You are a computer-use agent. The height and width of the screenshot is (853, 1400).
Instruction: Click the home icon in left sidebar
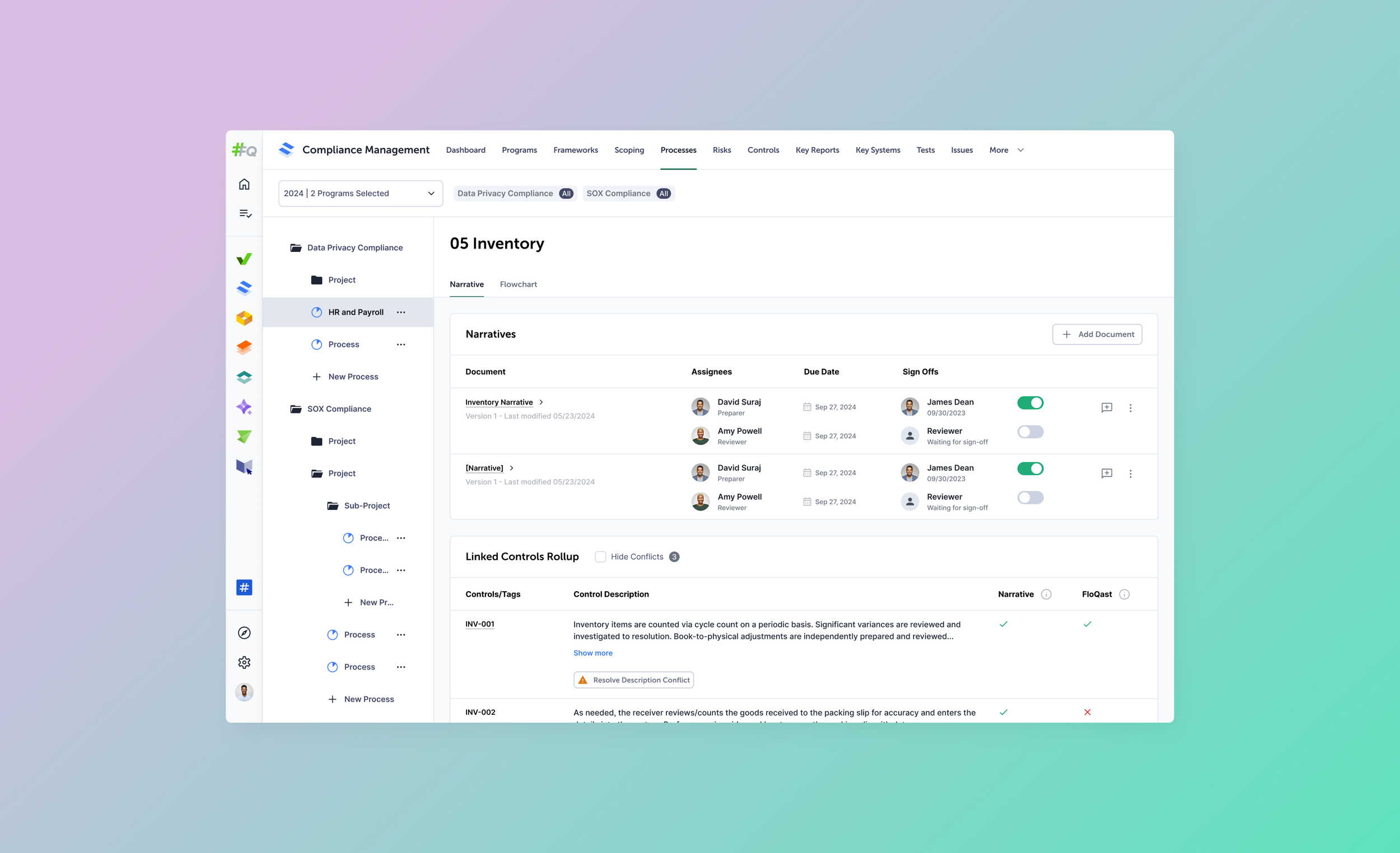coord(244,184)
